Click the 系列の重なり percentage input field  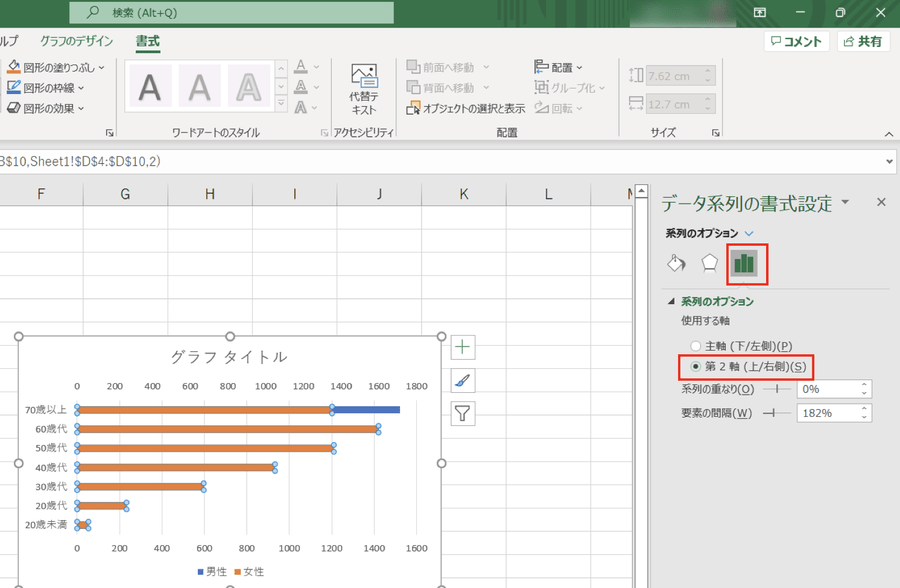(x=826, y=388)
